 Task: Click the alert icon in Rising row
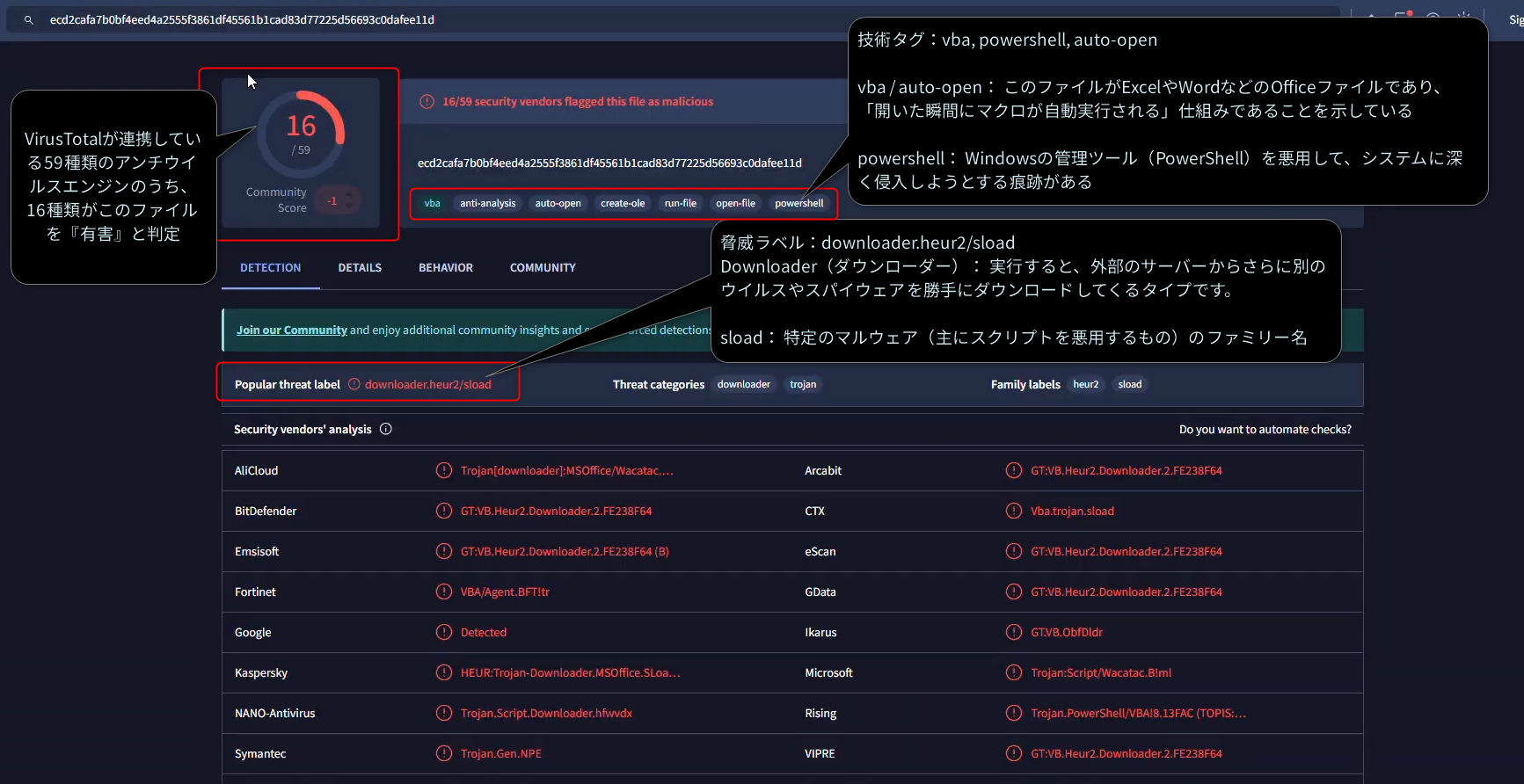[x=1014, y=713]
